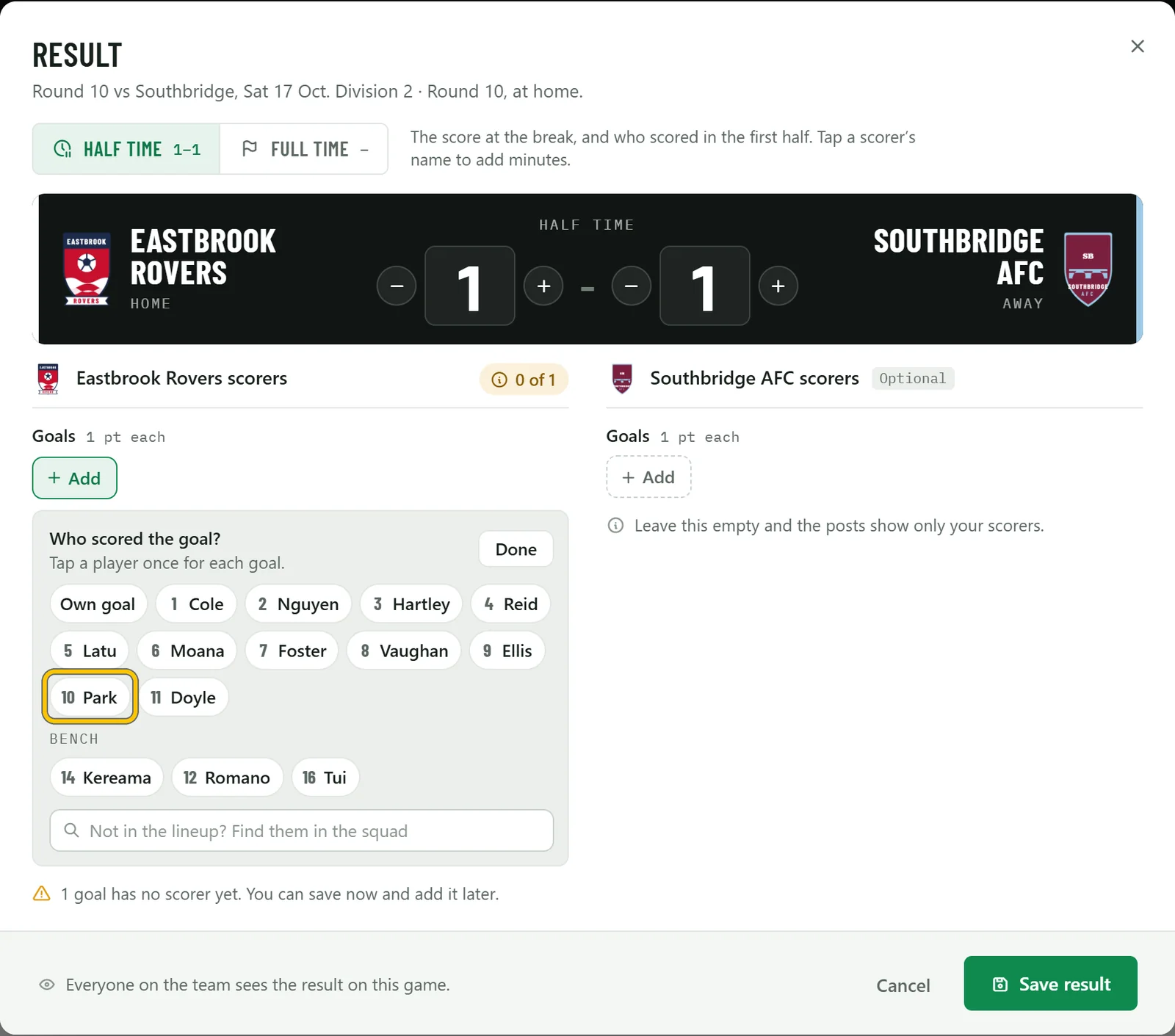1175x1036 pixels.
Task: Click the clock icon on Half Time tab
Action: [63, 149]
